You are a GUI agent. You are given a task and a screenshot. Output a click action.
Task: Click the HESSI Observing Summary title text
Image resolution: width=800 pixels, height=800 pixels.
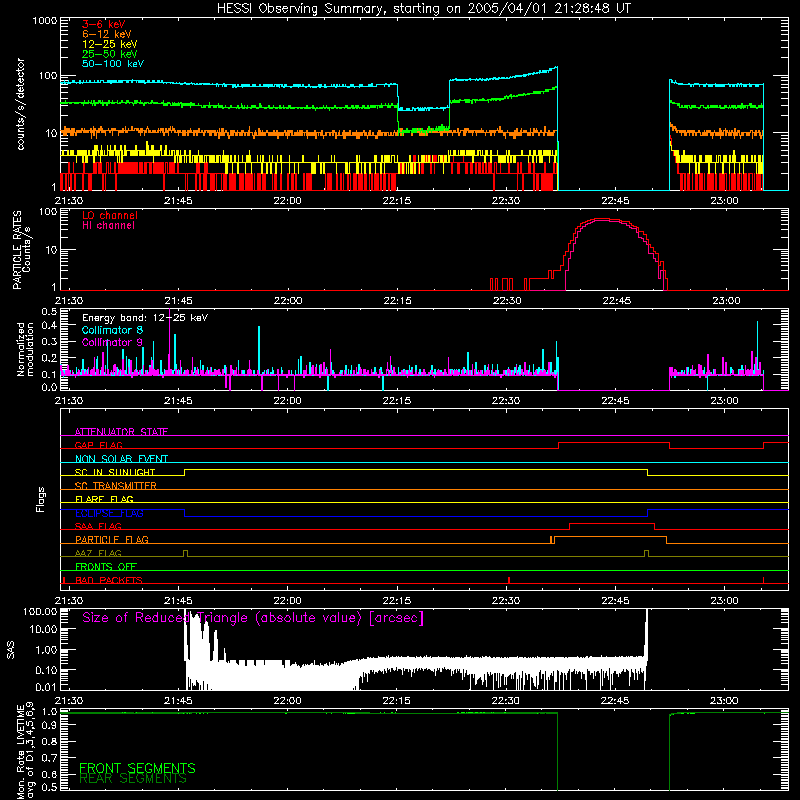pos(423,9)
